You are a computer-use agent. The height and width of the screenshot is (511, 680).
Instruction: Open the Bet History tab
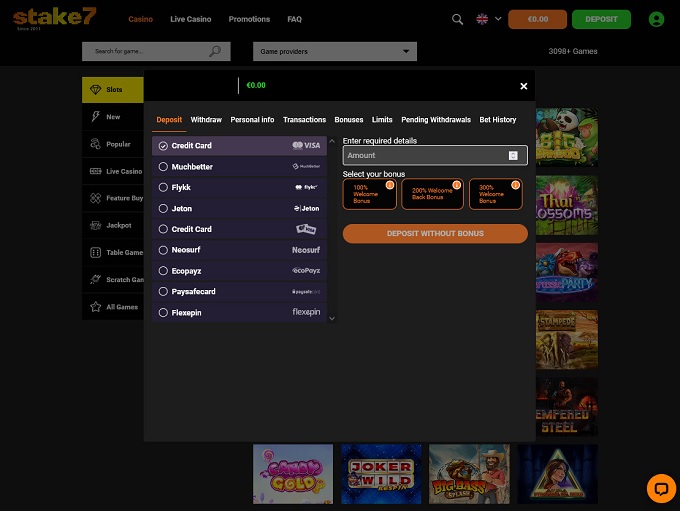[497, 120]
